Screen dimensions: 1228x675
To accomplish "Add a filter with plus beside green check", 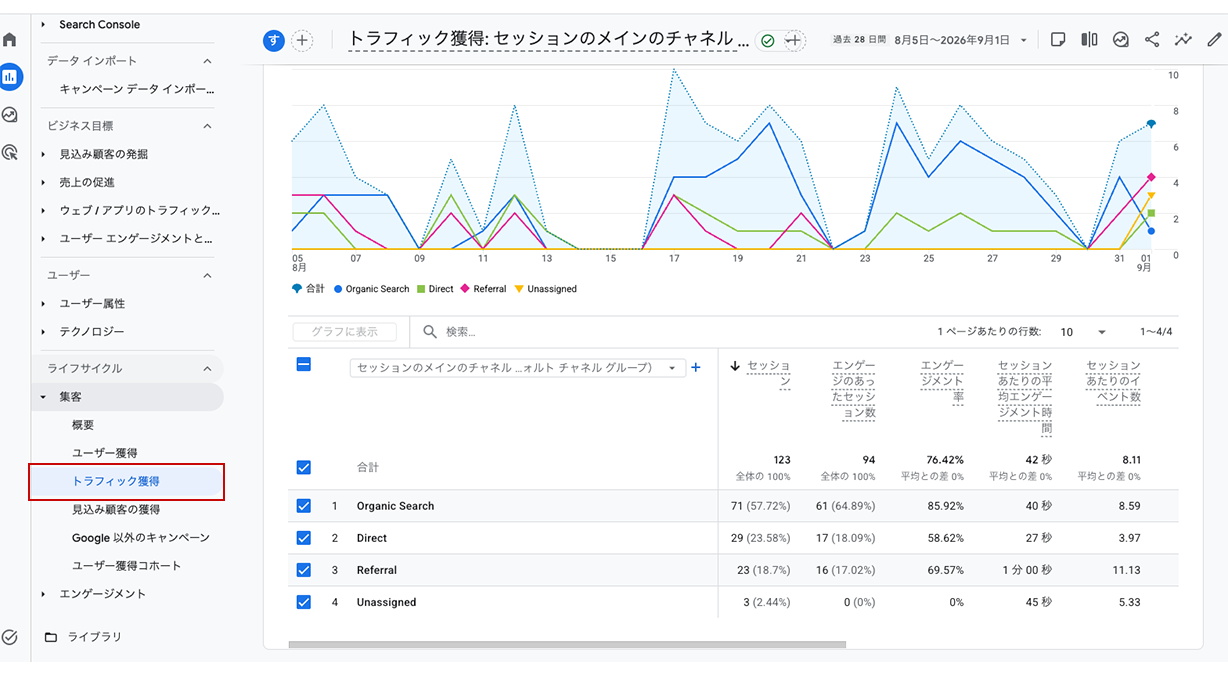I will [x=794, y=41].
